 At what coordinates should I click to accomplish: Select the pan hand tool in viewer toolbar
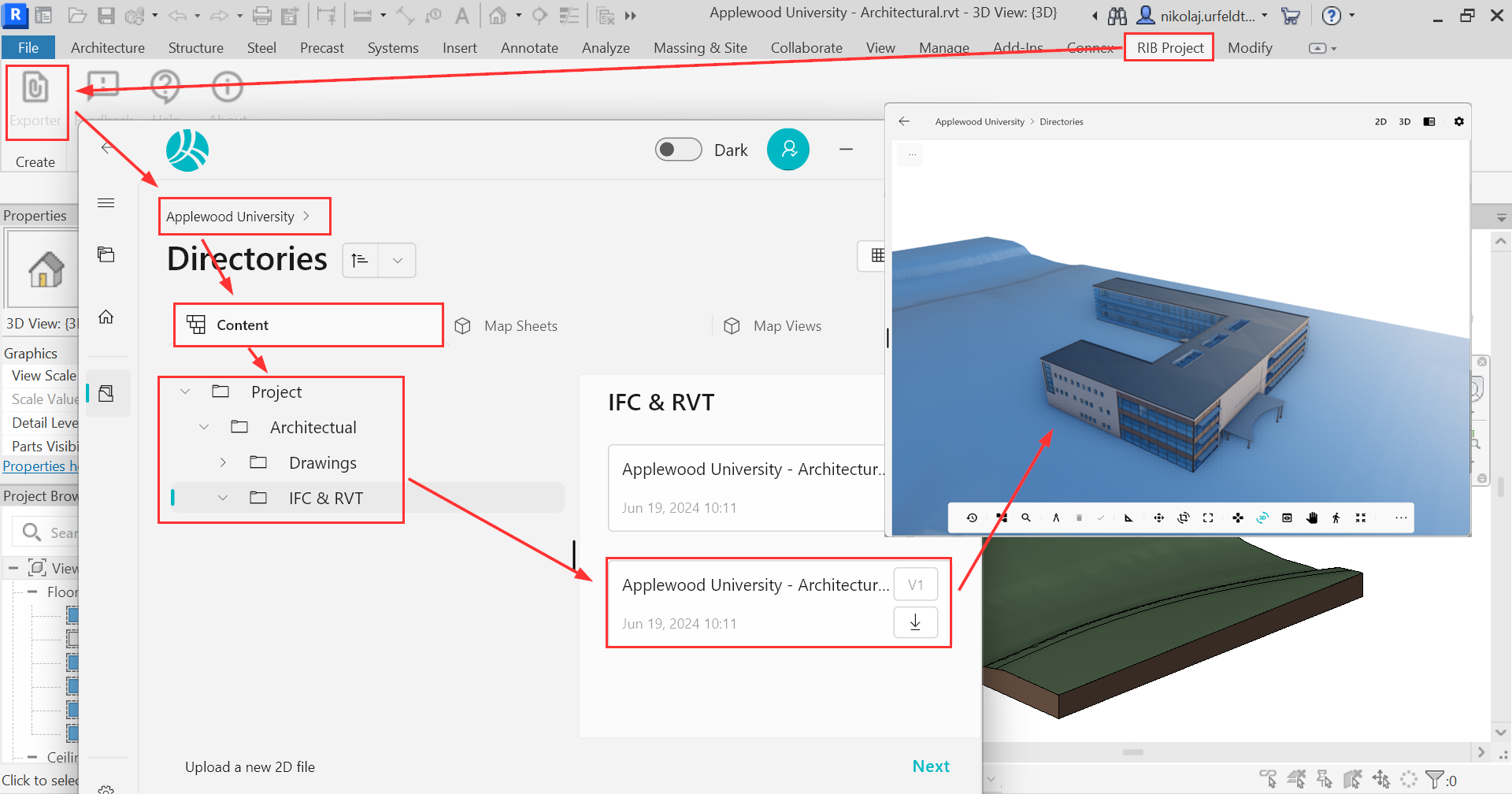pos(1312,518)
